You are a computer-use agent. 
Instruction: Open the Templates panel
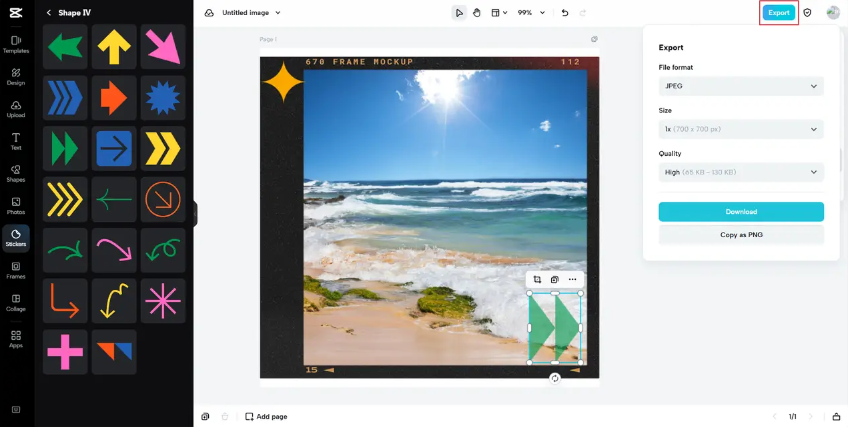coord(16,44)
